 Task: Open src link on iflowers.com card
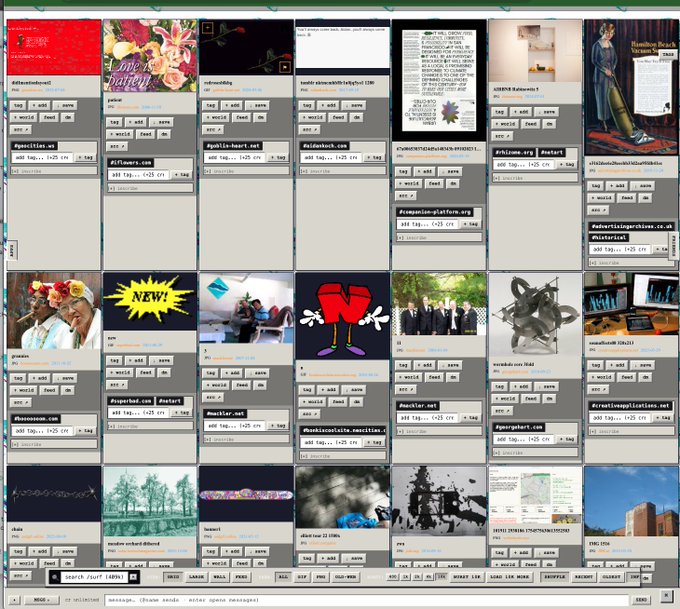pos(116,146)
